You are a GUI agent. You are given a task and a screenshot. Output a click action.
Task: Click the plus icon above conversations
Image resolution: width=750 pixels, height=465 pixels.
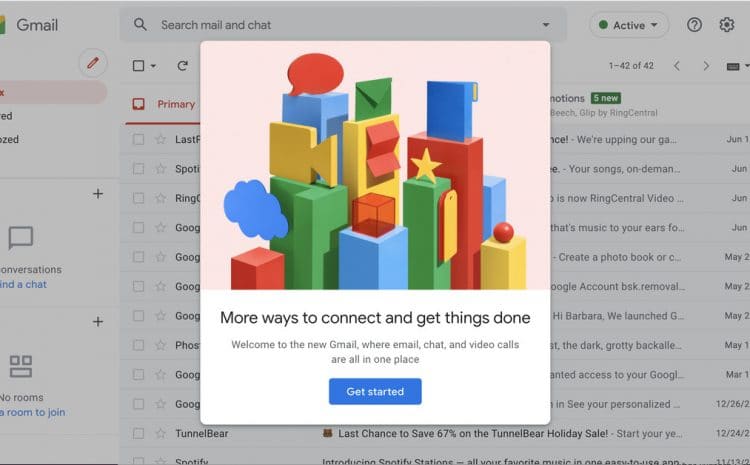[x=98, y=194]
